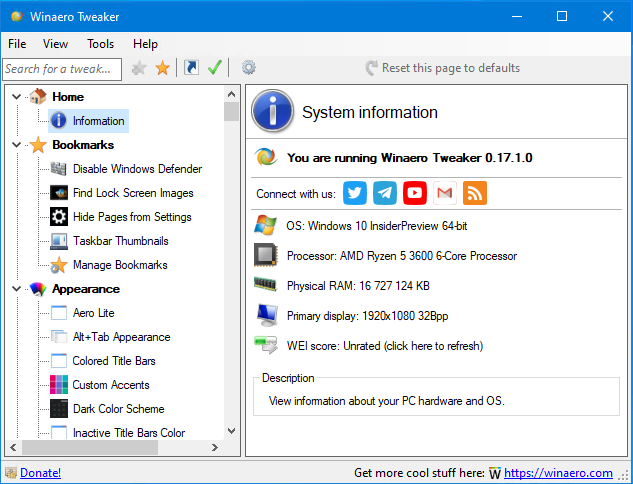Open the orange RSS feed icon
The image size is (633, 484).
click(x=474, y=193)
